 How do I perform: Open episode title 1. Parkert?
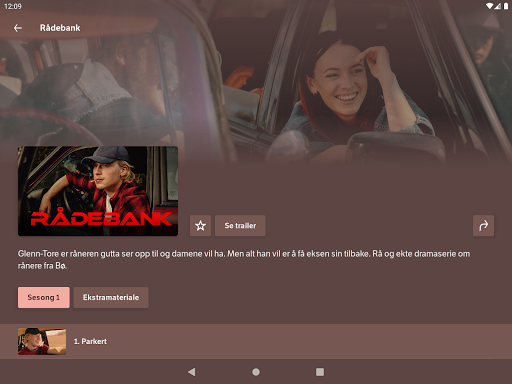click(90, 341)
